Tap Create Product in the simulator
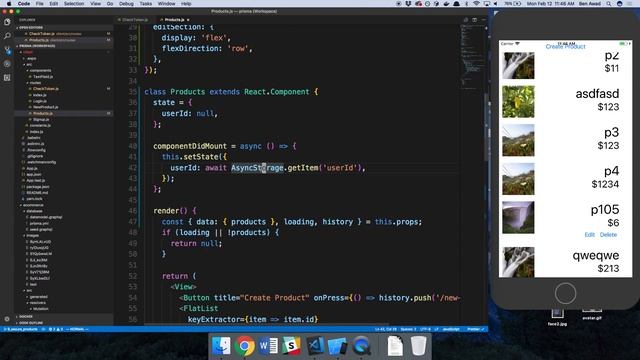This screenshot has width=640, height=360. tap(565, 47)
